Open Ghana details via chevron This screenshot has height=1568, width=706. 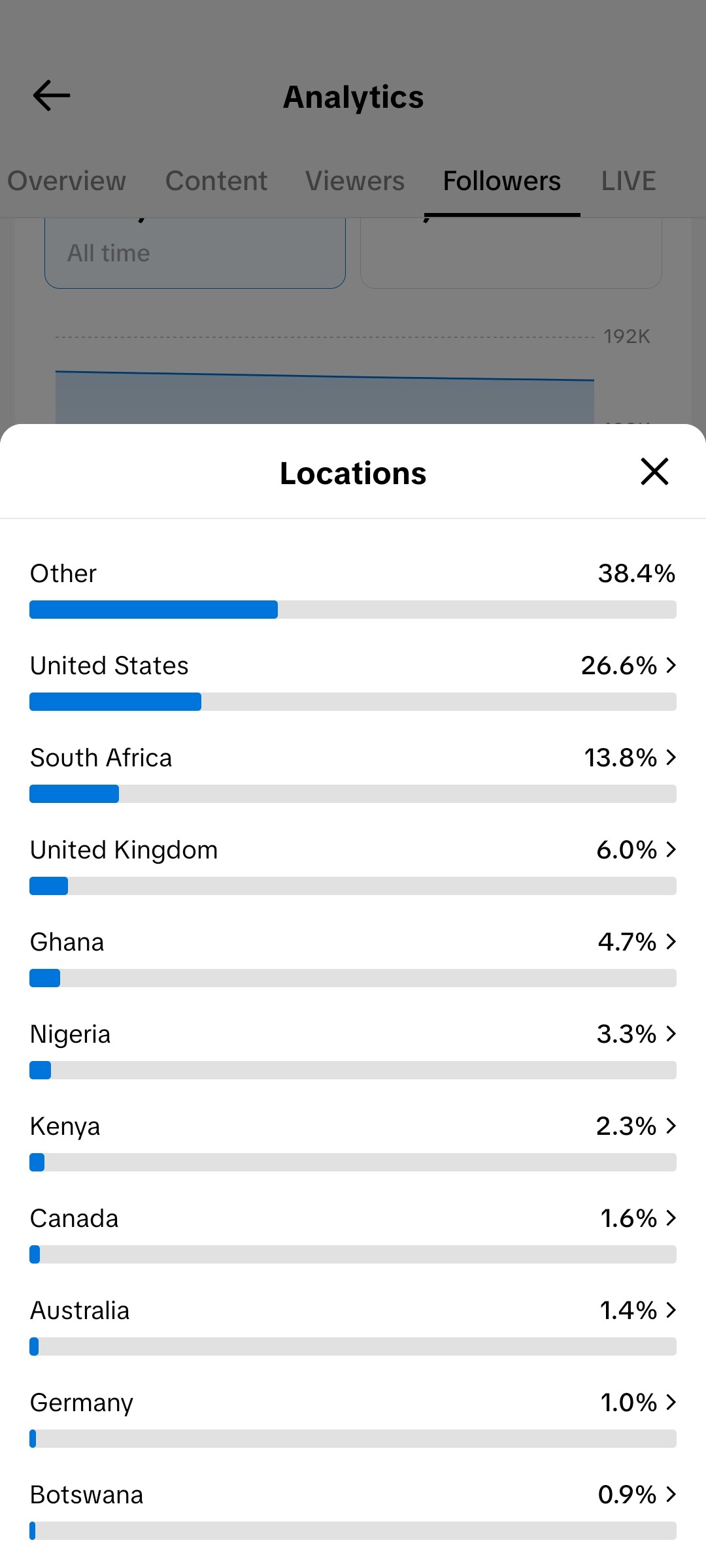(671, 941)
